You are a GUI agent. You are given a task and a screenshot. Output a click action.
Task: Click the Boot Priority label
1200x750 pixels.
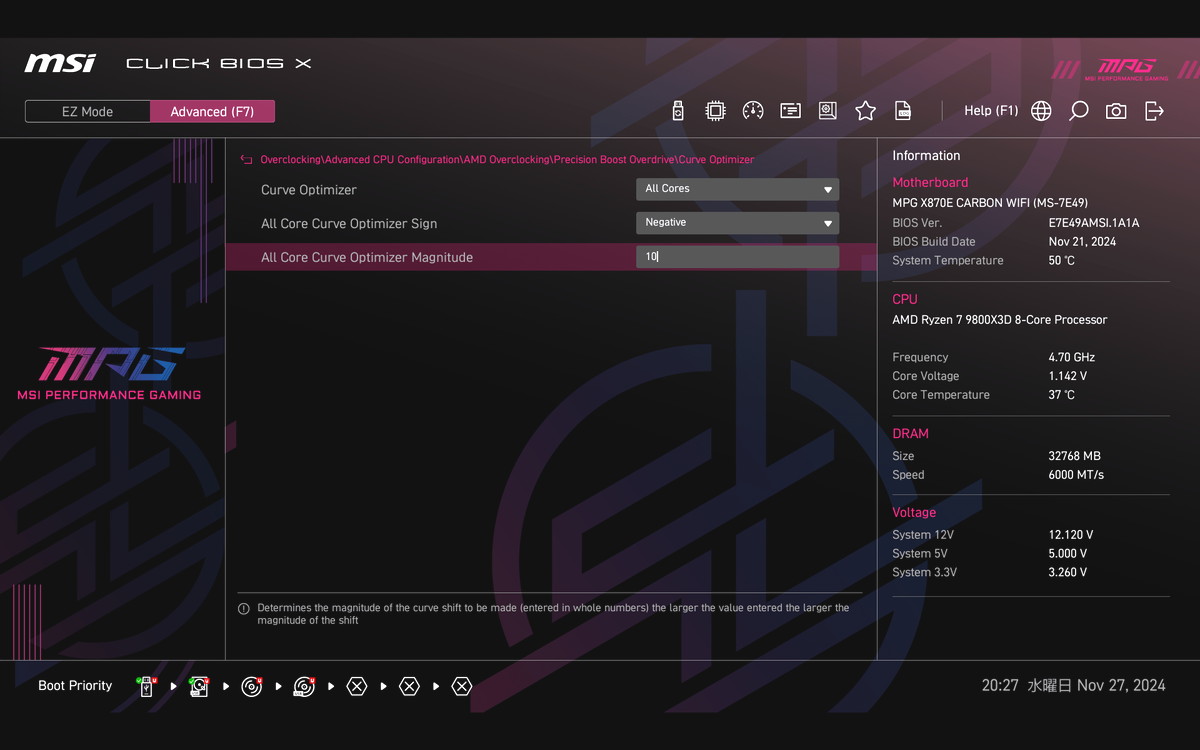[x=75, y=686]
